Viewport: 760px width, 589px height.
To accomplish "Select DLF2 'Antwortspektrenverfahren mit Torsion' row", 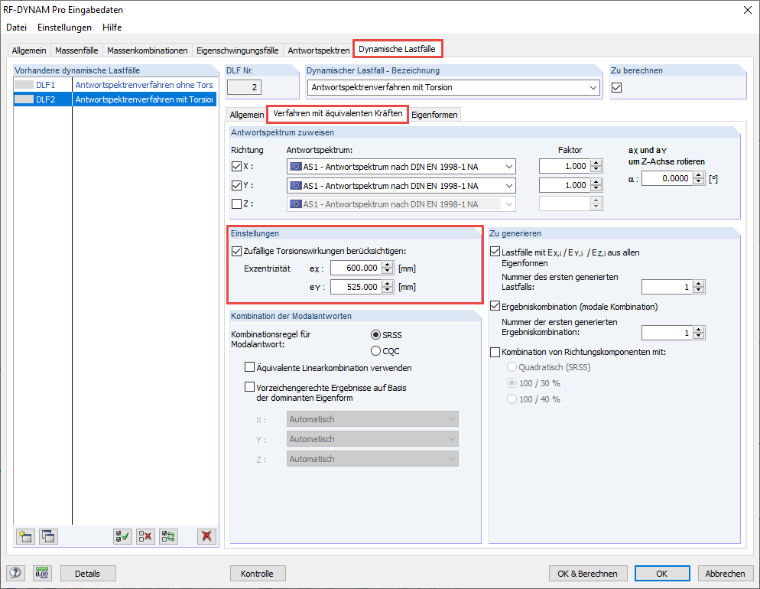I will point(115,99).
